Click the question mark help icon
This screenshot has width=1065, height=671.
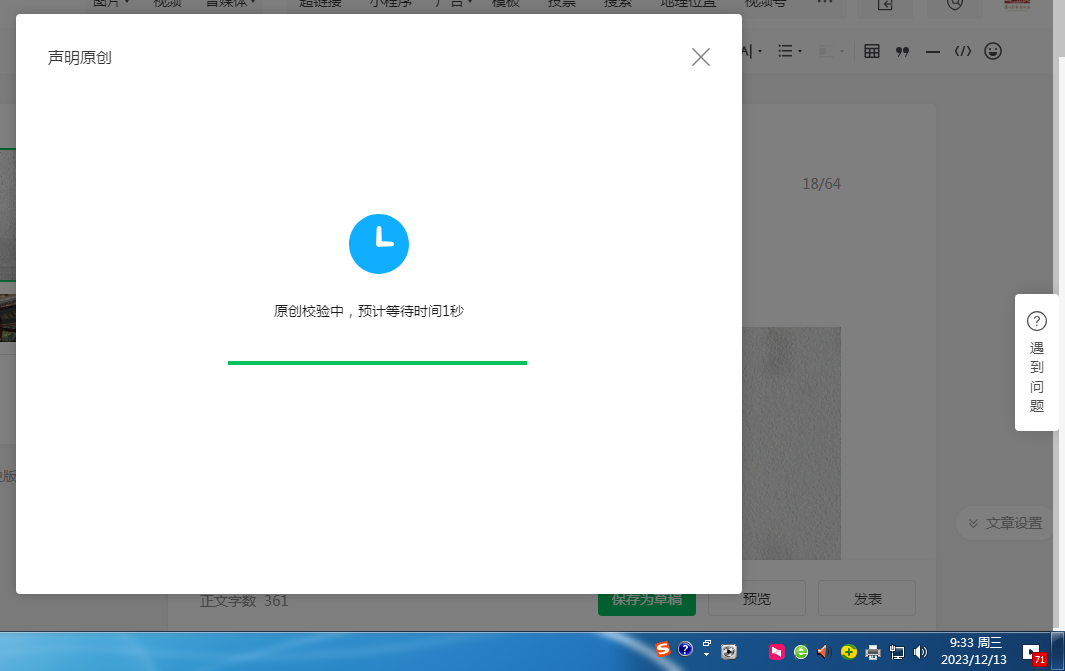1036,321
